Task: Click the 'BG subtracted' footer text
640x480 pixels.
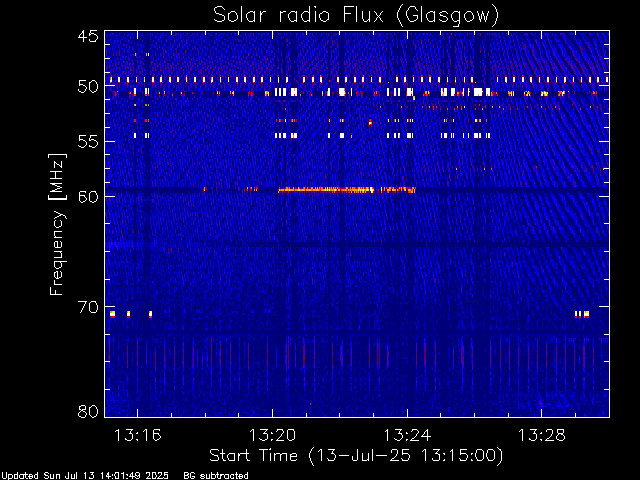Action: 216,476
